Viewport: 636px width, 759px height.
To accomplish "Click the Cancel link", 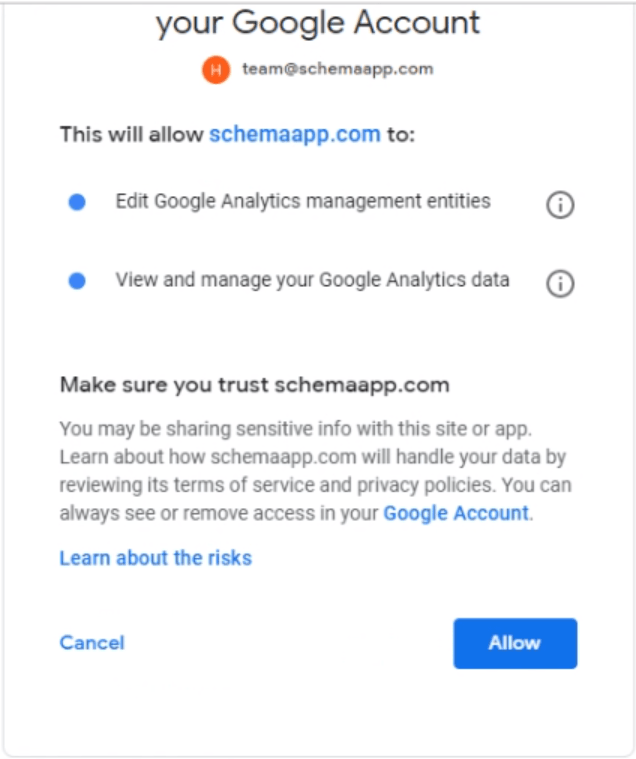I will pyautogui.click(x=92, y=643).
